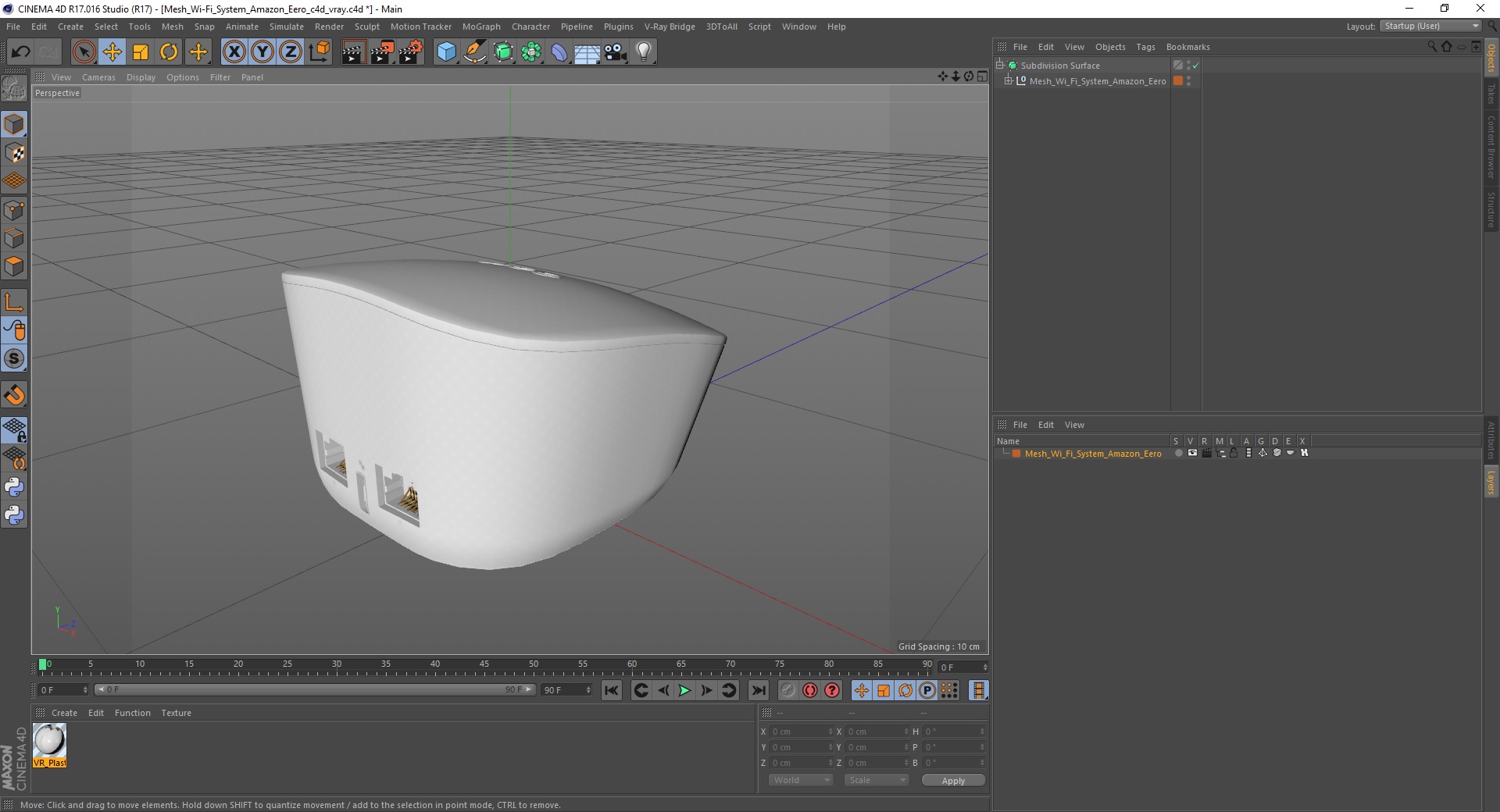Image resolution: width=1500 pixels, height=812 pixels.
Task: Go to start of animation
Action: 612,690
